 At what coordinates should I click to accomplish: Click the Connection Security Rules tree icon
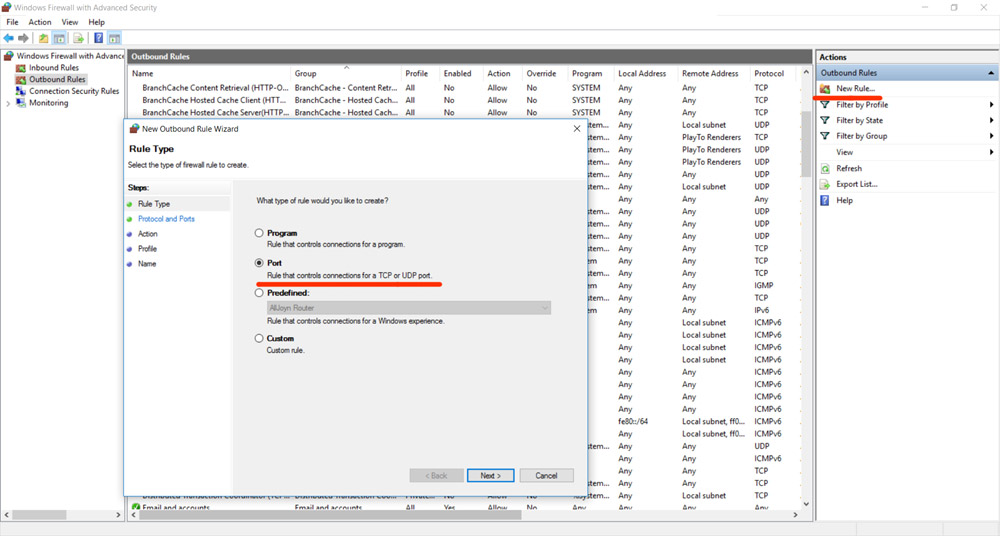click(x=21, y=91)
